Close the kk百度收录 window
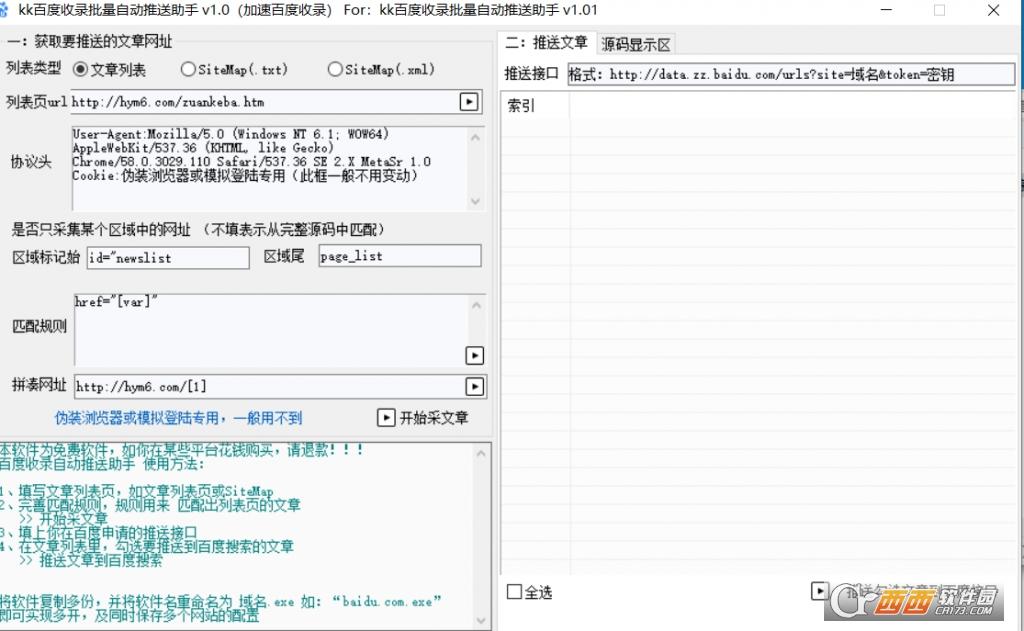 click(x=993, y=10)
